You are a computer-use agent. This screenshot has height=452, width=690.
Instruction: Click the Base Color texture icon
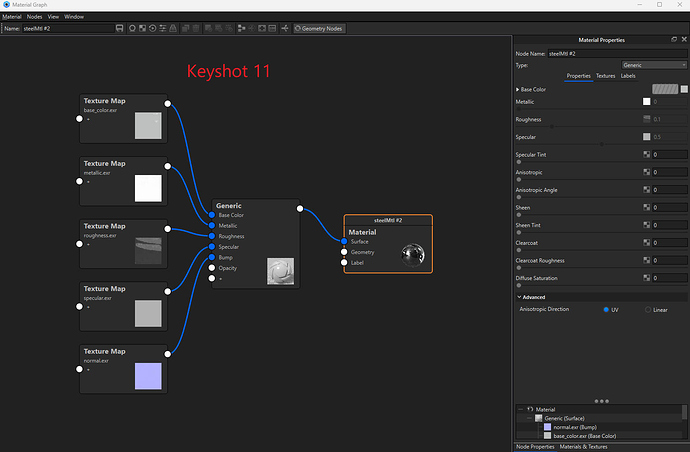coord(684,89)
